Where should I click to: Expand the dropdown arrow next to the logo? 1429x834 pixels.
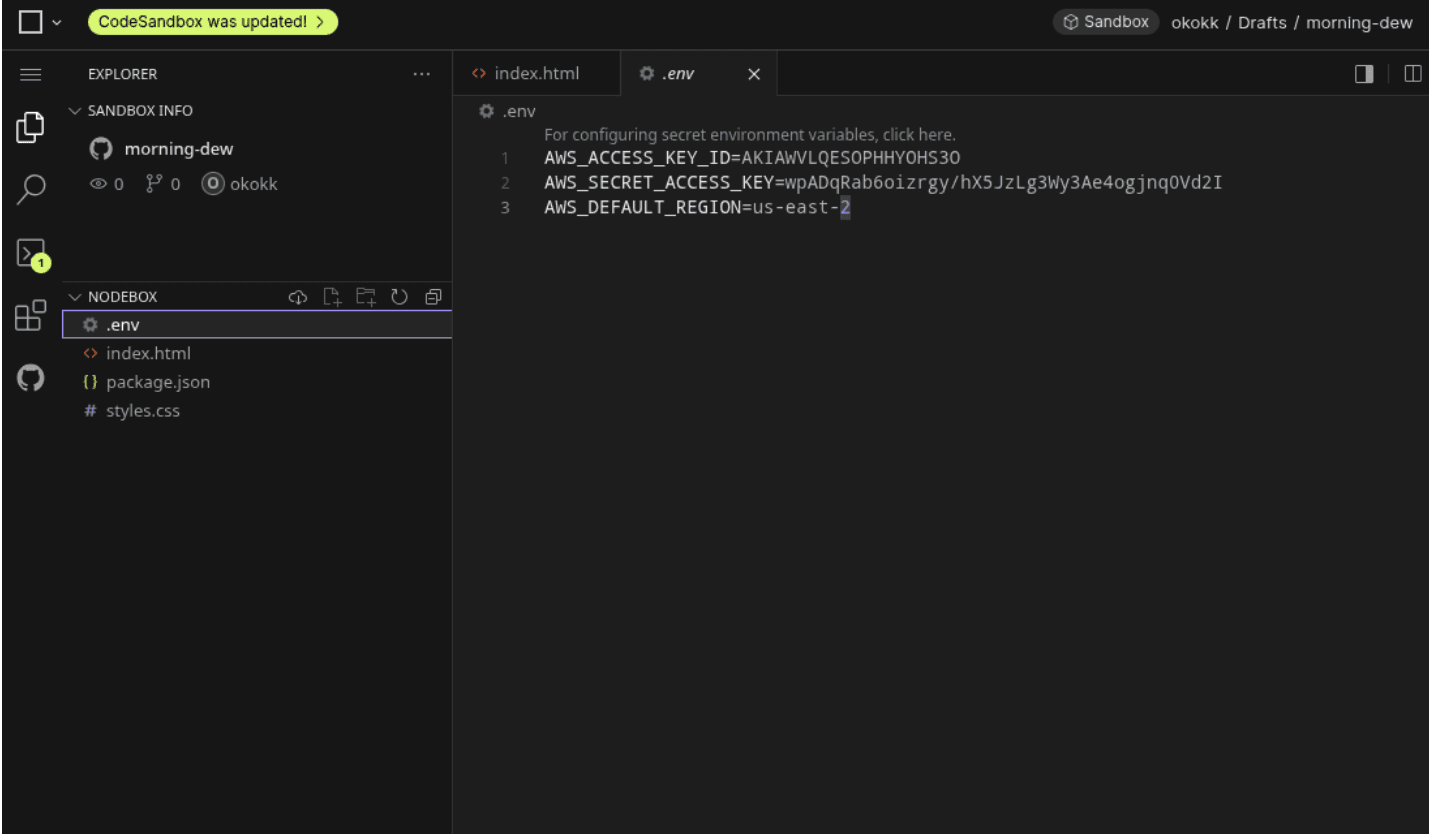click(x=57, y=23)
